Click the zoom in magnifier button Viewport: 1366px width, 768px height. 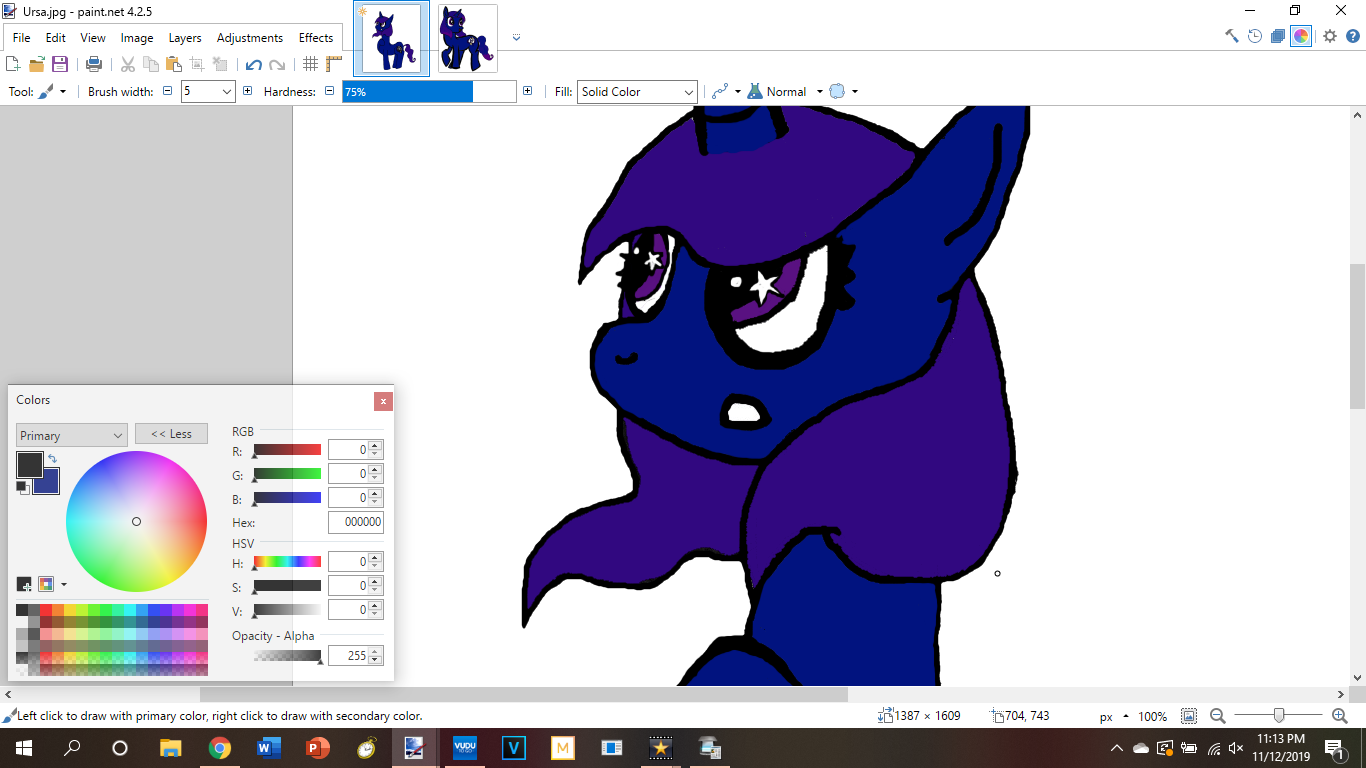(x=1340, y=716)
